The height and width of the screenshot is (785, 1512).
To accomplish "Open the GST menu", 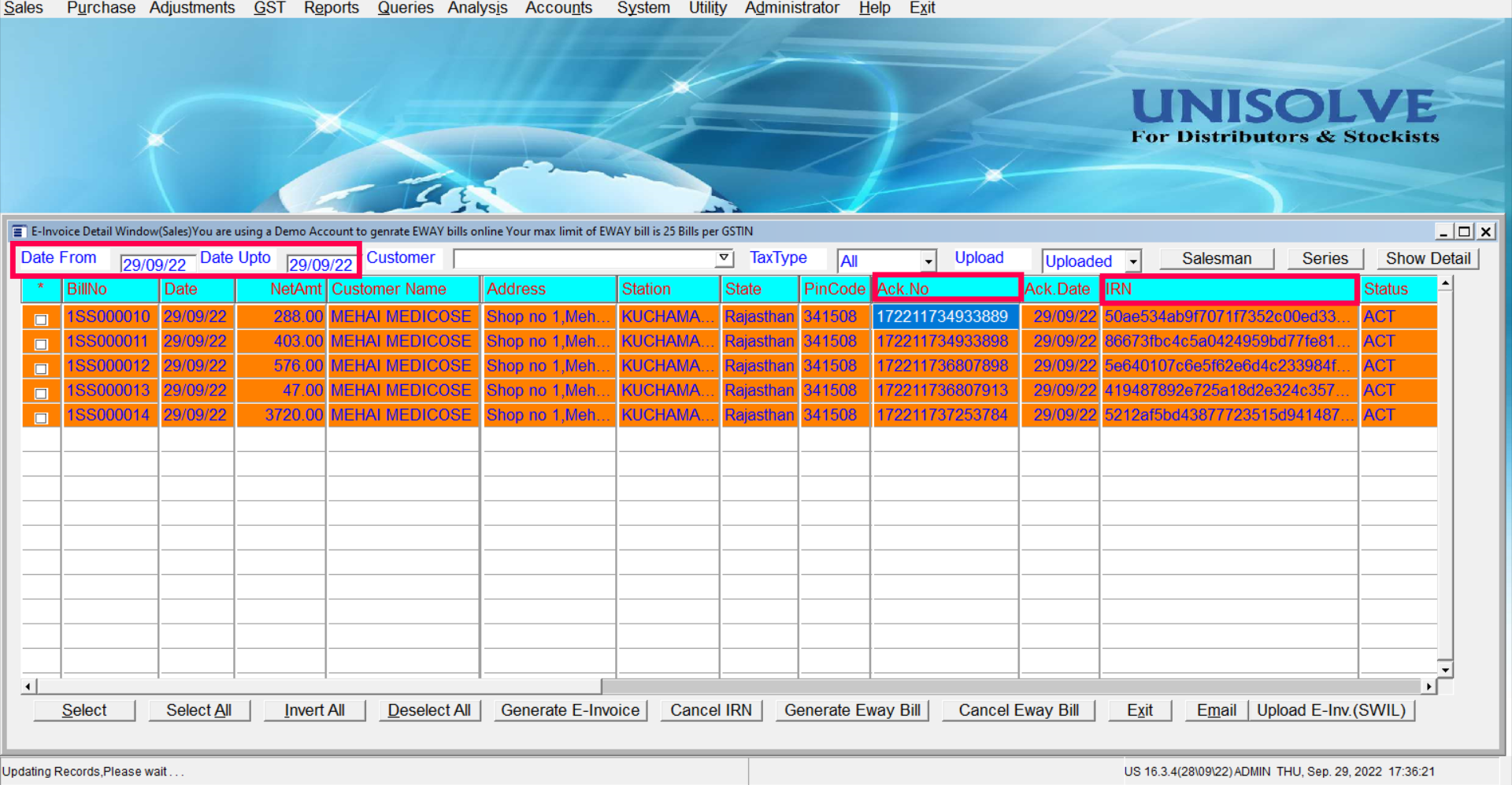I will (x=269, y=8).
